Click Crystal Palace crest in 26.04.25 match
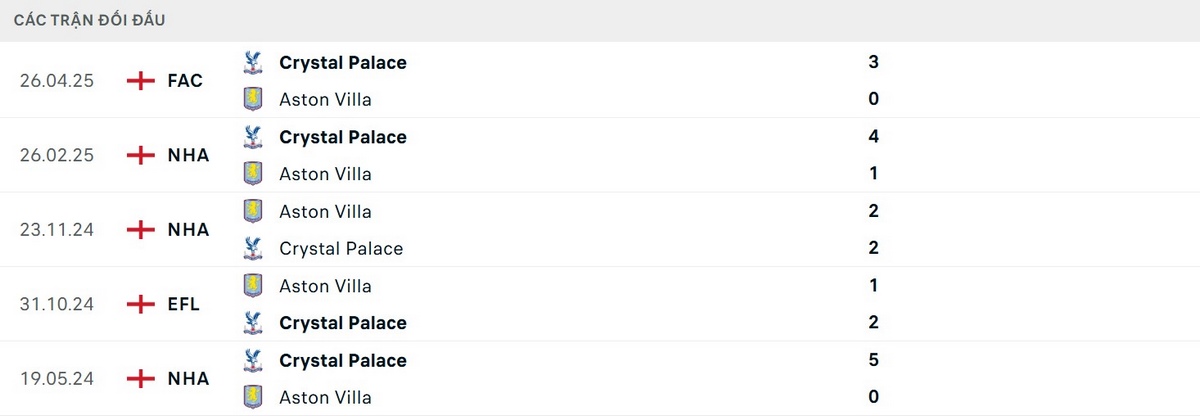Screen dimensions: 1200x416 tap(253, 63)
